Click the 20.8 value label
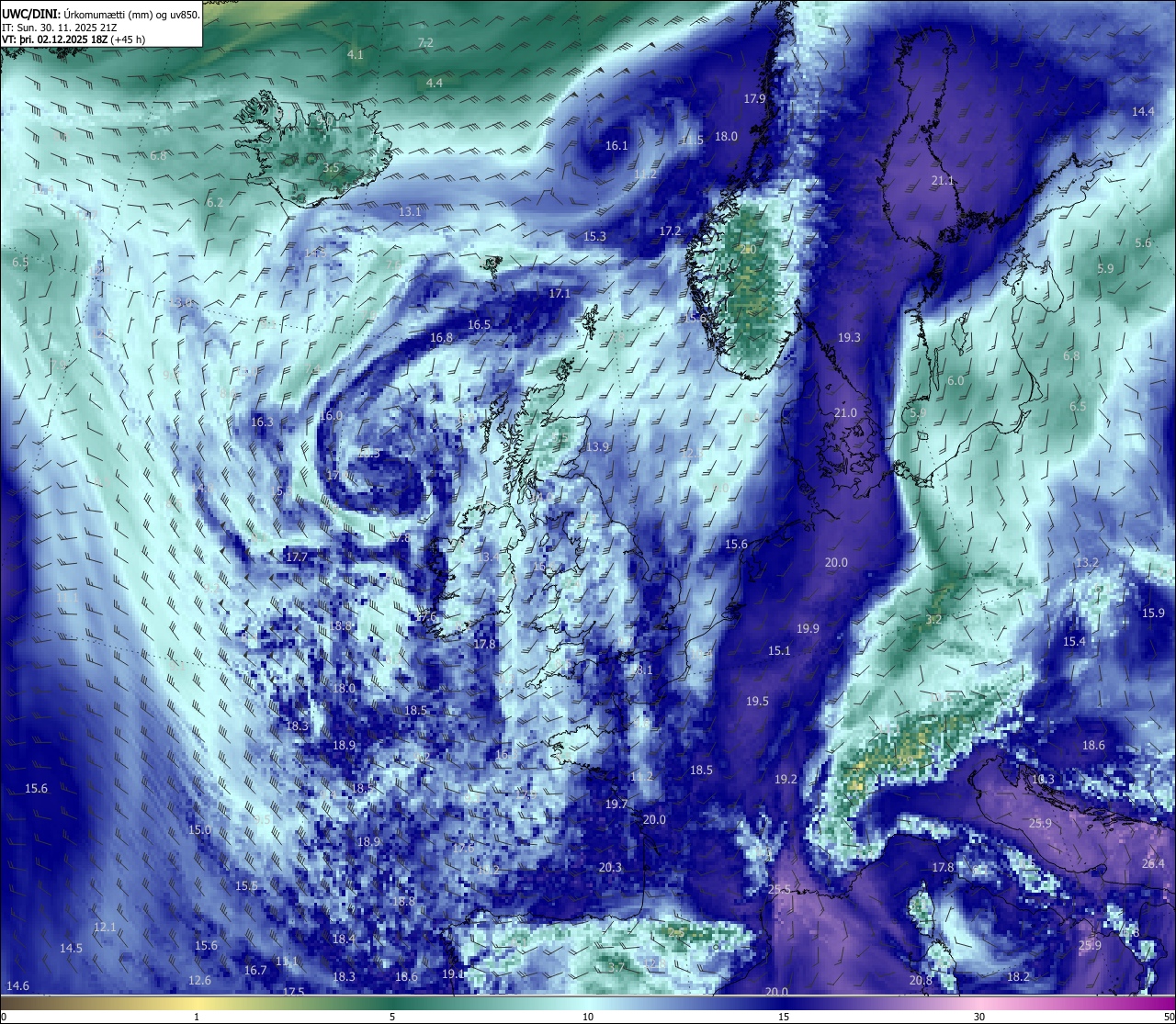This screenshot has width=1176, height=1024. (921, 980)
